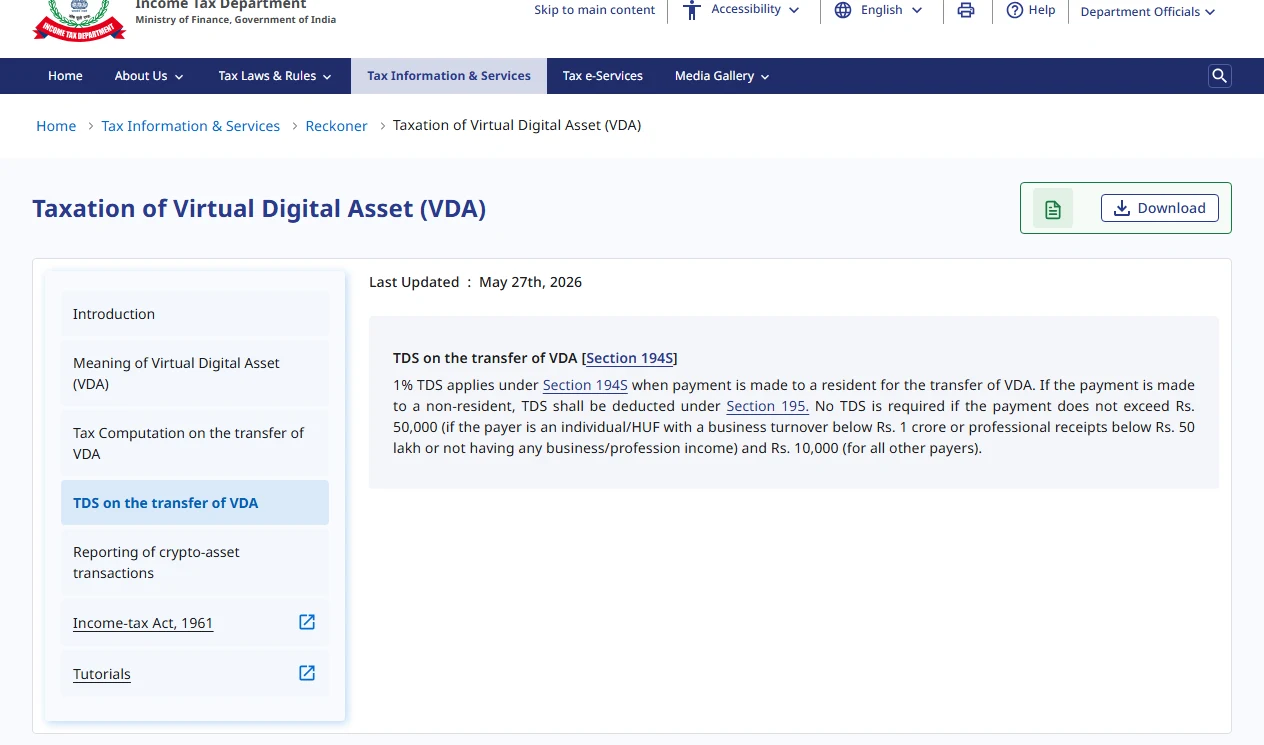Click the Help question mark icon
The height and width of the screenshot is (745, 1264).
click(1015, 10)
